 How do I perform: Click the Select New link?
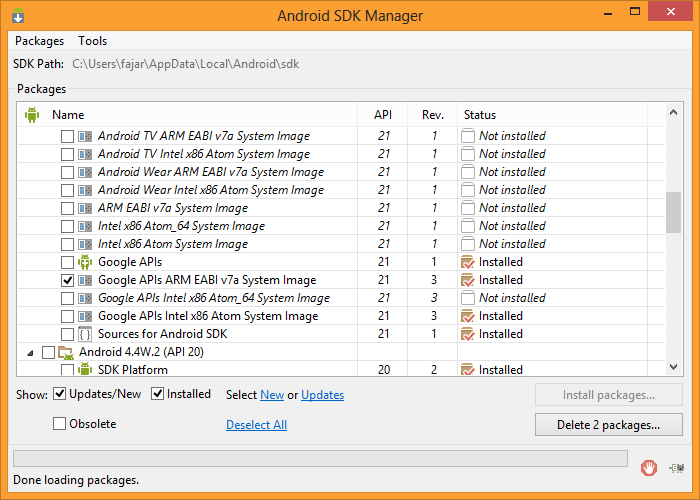(272, 395)
